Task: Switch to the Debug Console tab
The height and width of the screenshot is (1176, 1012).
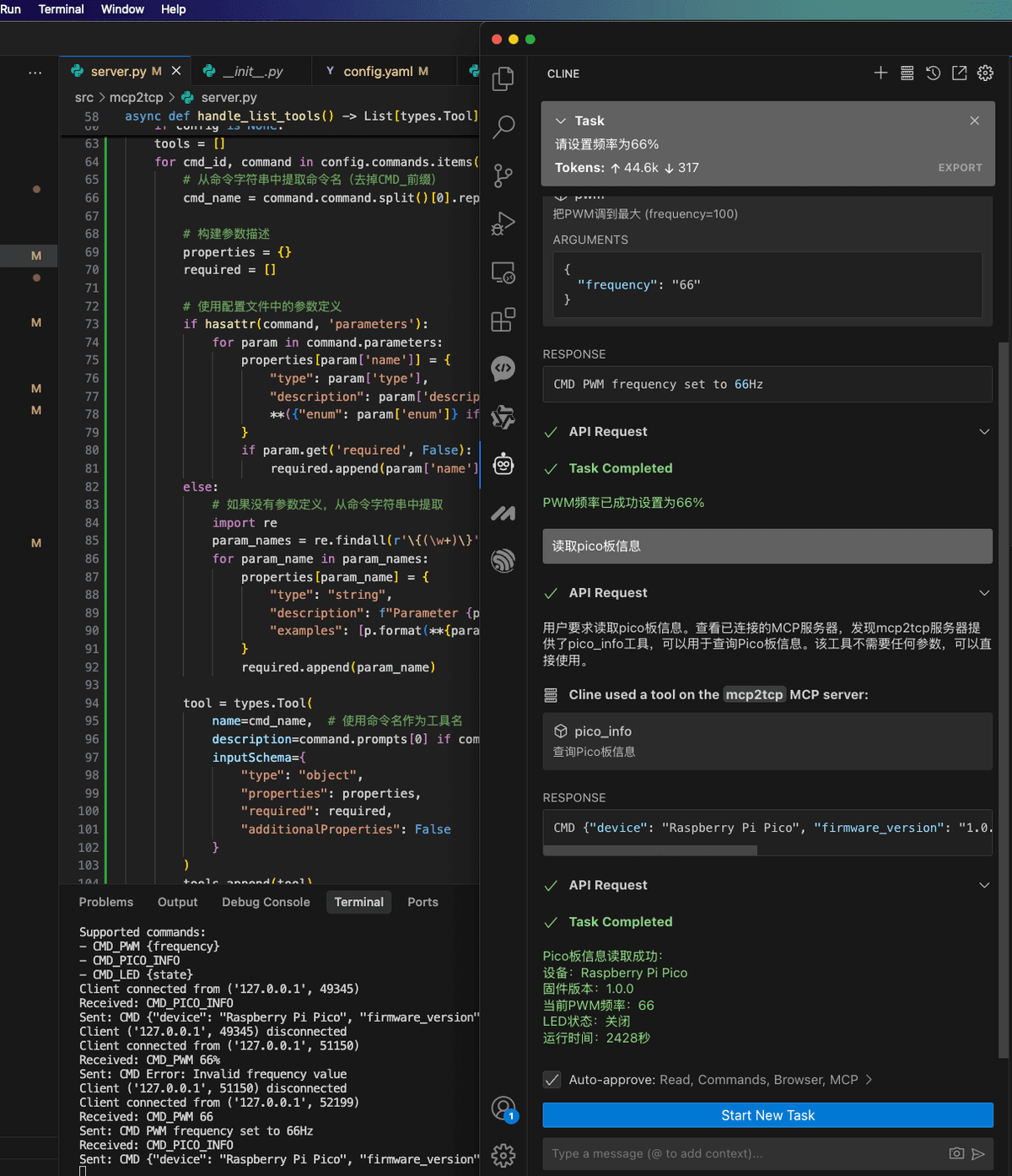Action: pos(266,902)
